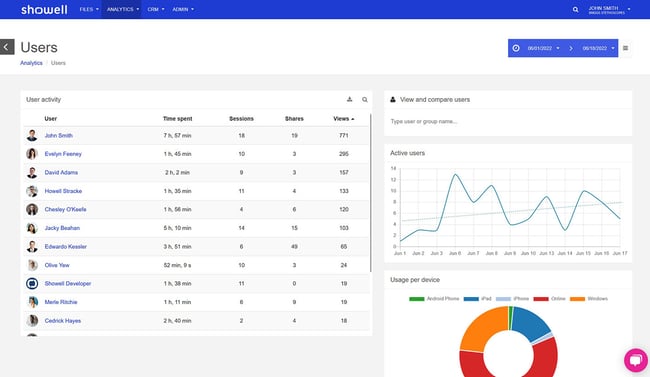Click the User activity table scrollbar
Viewport: 650px width, 377px height.
point(370,193)
